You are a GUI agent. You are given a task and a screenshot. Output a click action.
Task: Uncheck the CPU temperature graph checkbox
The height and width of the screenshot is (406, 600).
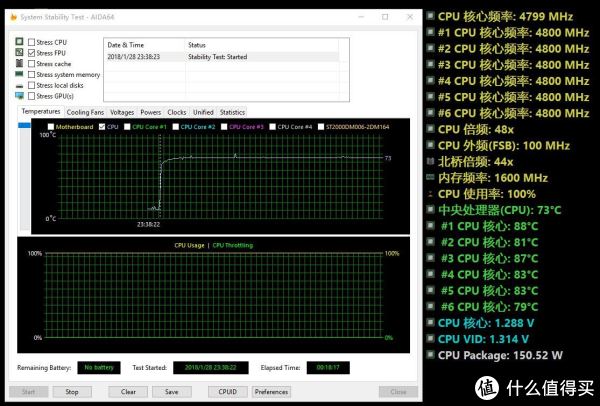pyautogui.click(x=102, y=127)
